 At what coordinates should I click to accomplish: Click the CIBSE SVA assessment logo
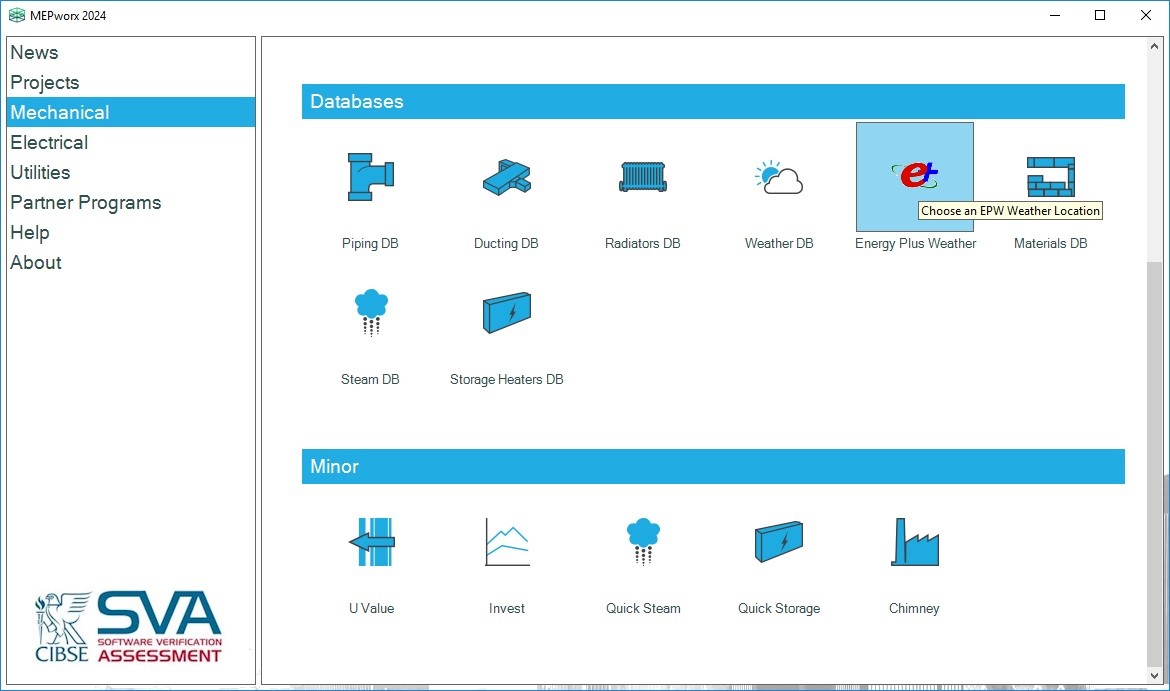(x=128, y=627)
